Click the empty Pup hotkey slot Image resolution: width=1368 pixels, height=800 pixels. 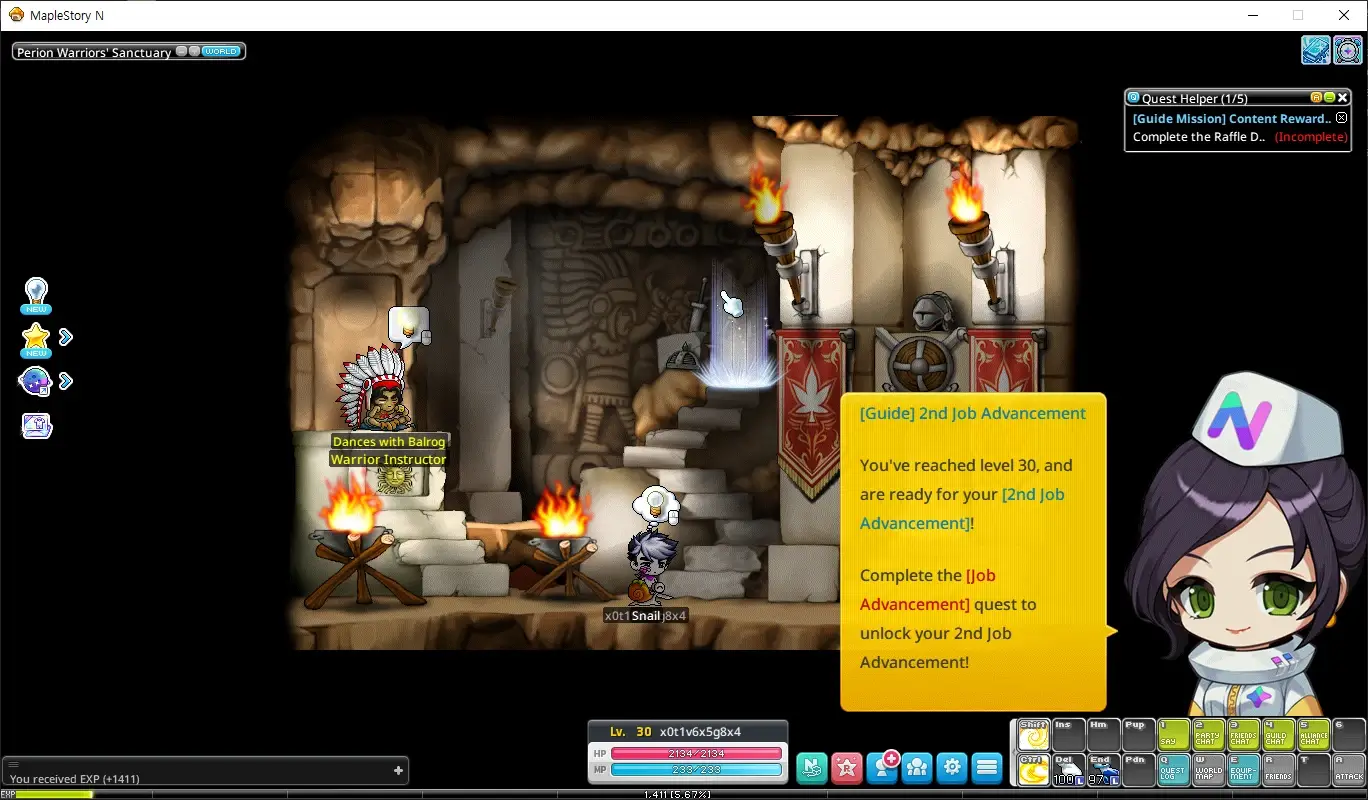(1138, 735)
